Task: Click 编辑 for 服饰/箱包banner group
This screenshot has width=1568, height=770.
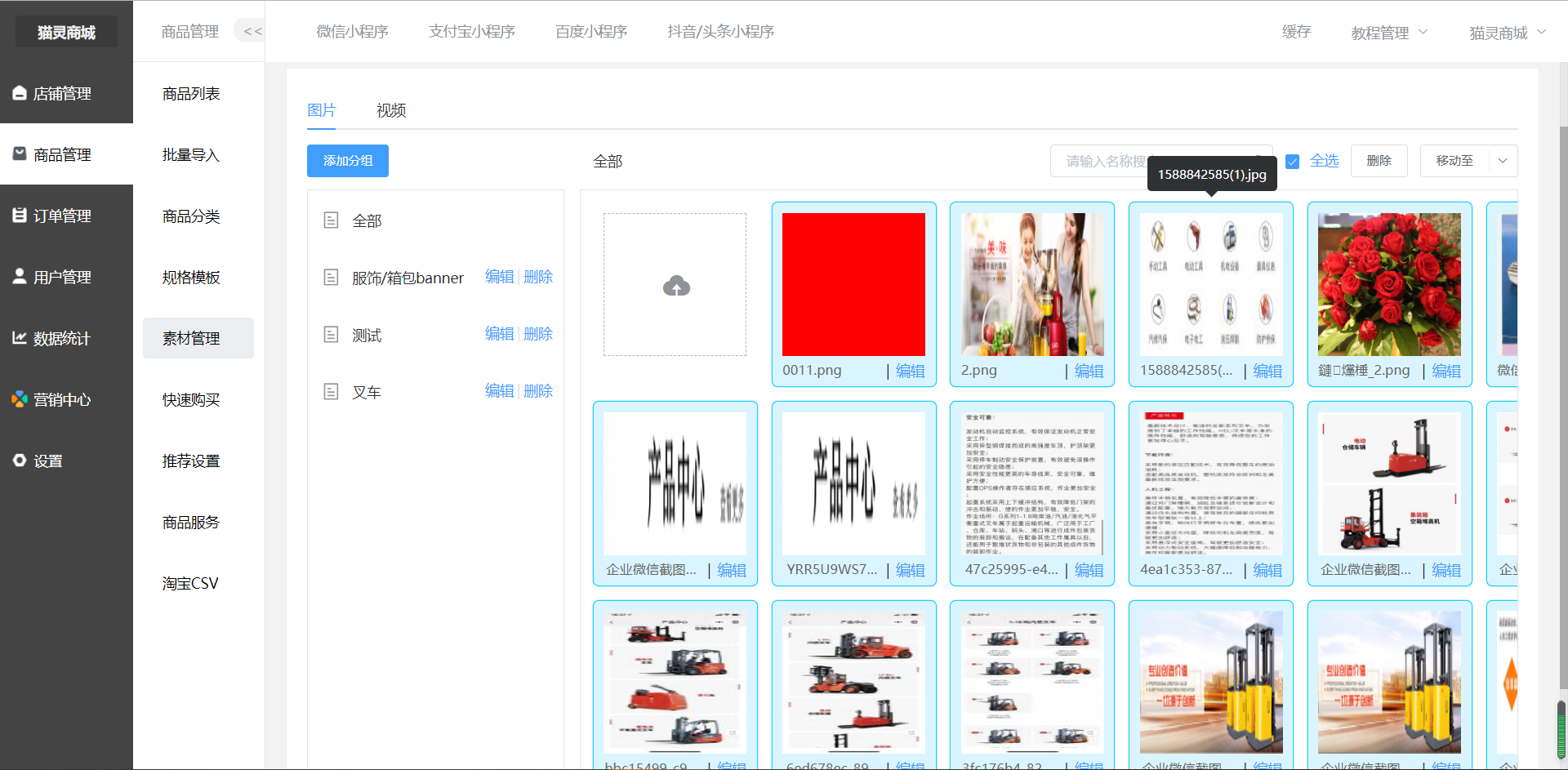Action: 499,277
